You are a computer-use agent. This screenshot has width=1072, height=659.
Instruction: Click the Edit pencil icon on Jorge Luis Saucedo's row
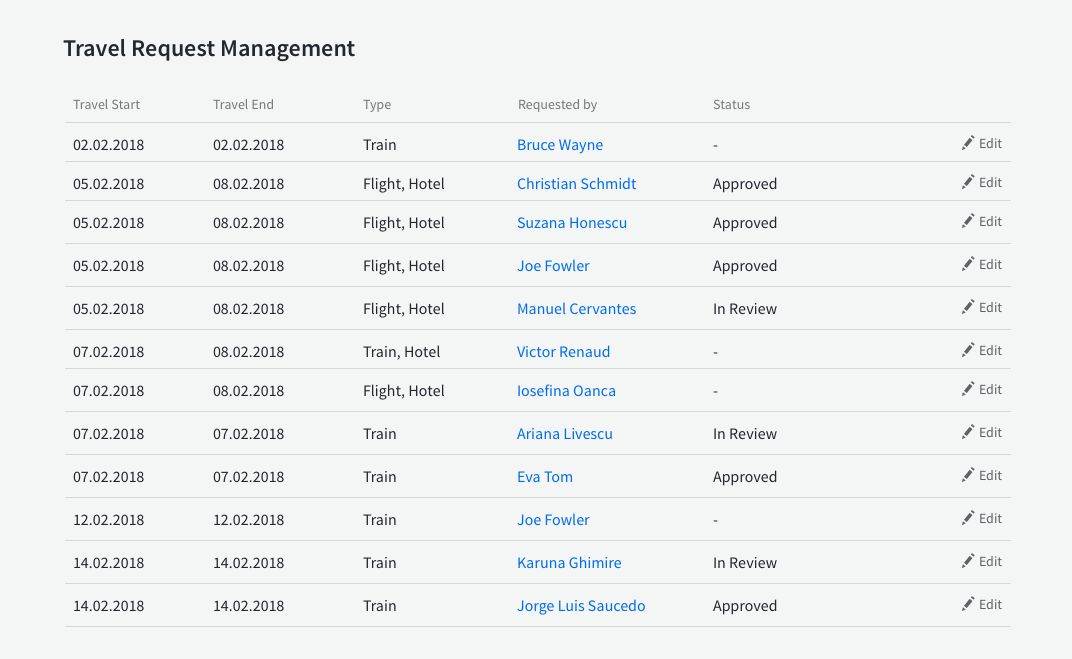(968, 603)
